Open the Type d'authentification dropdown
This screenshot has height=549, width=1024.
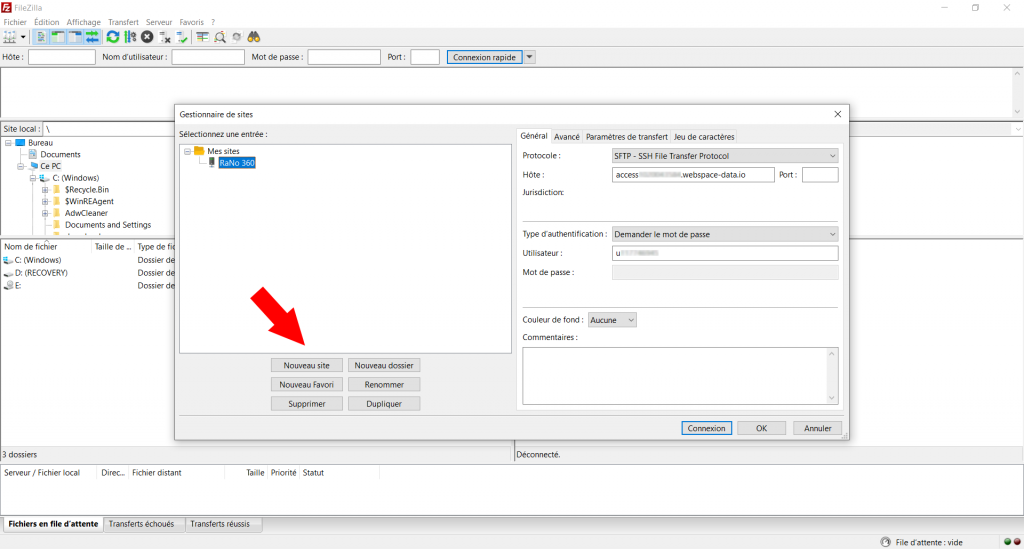tap(724, 234)
